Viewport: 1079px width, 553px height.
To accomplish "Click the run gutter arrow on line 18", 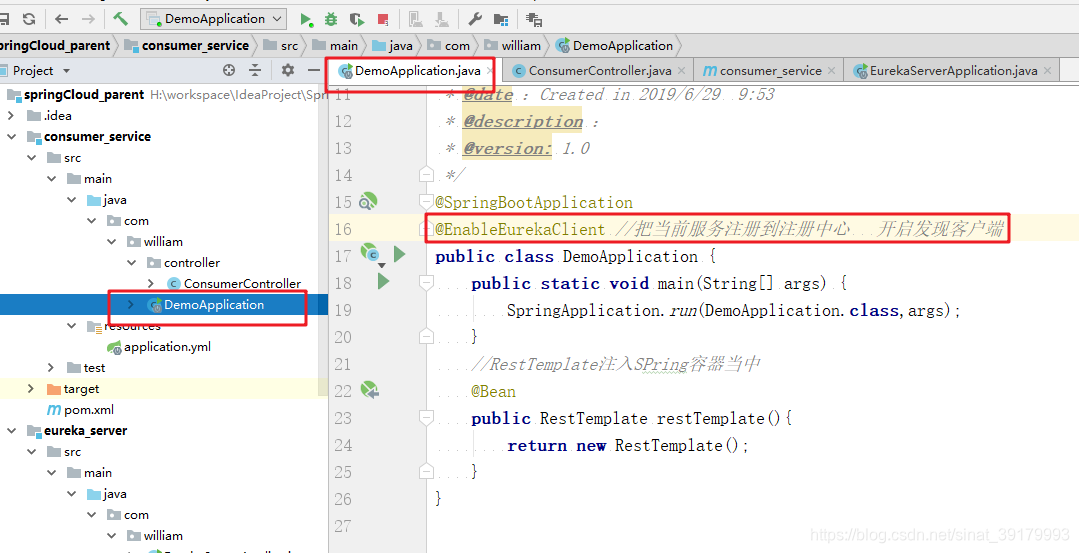I will pos(383,281).
